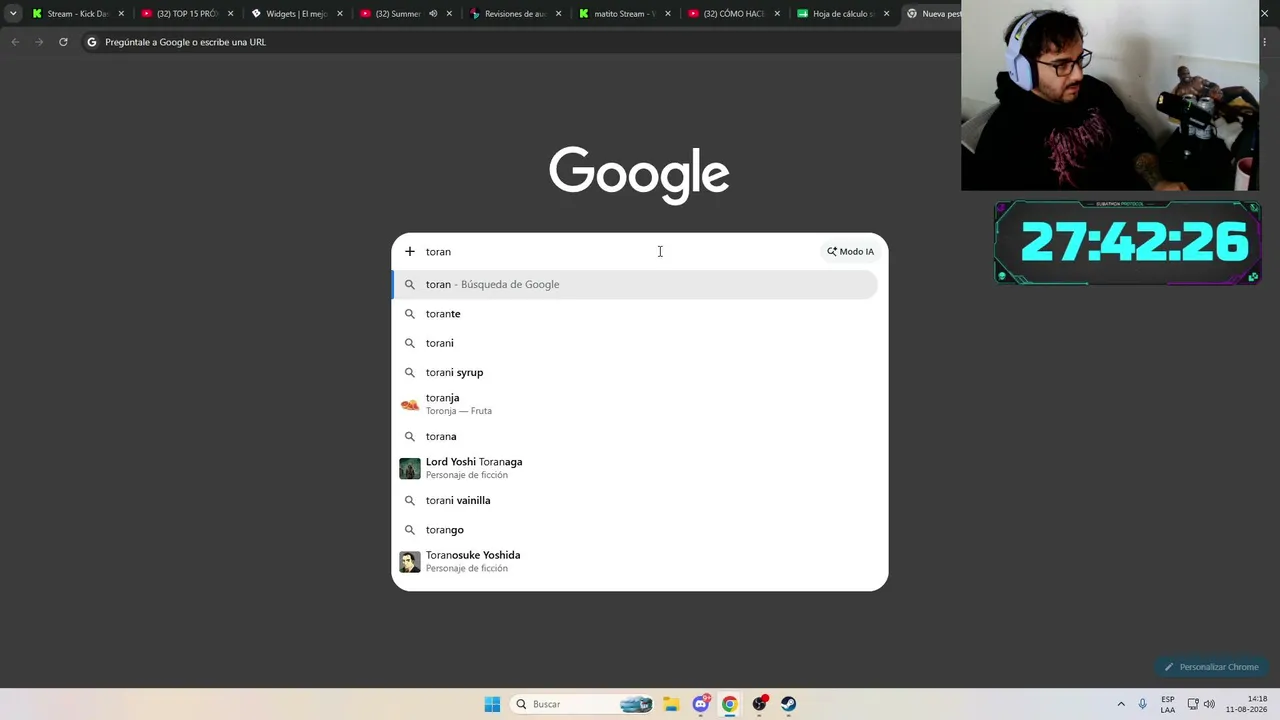Open the volume speaker tray icon

click(1209, 704)
